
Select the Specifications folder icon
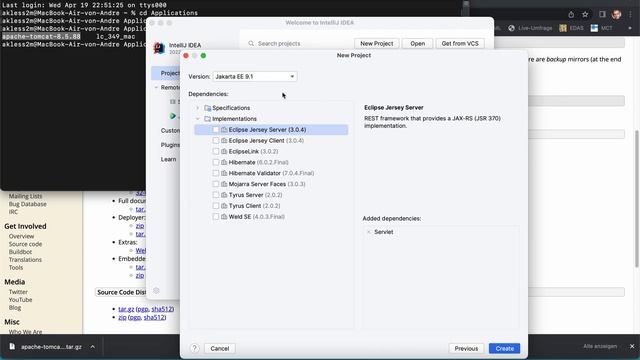207,108
